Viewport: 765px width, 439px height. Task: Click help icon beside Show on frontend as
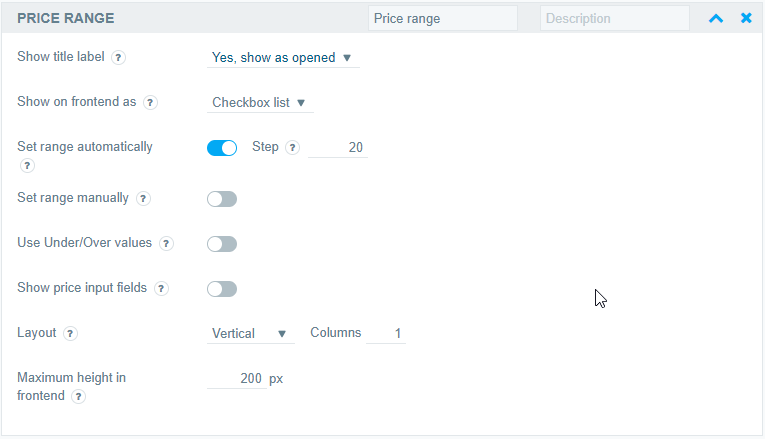150,102
